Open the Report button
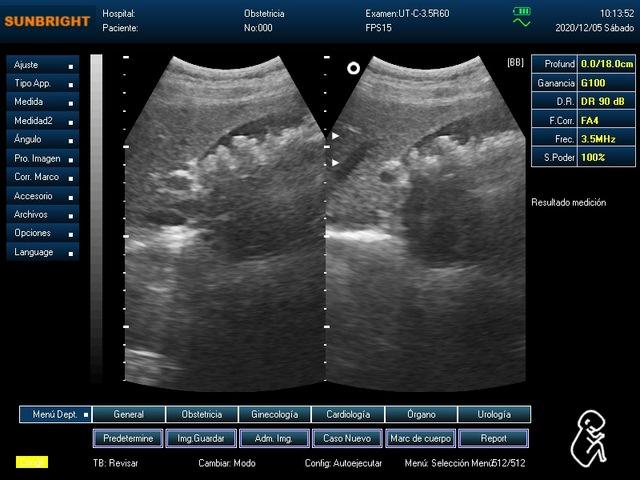Screen dimensions: 640x480 493,438
